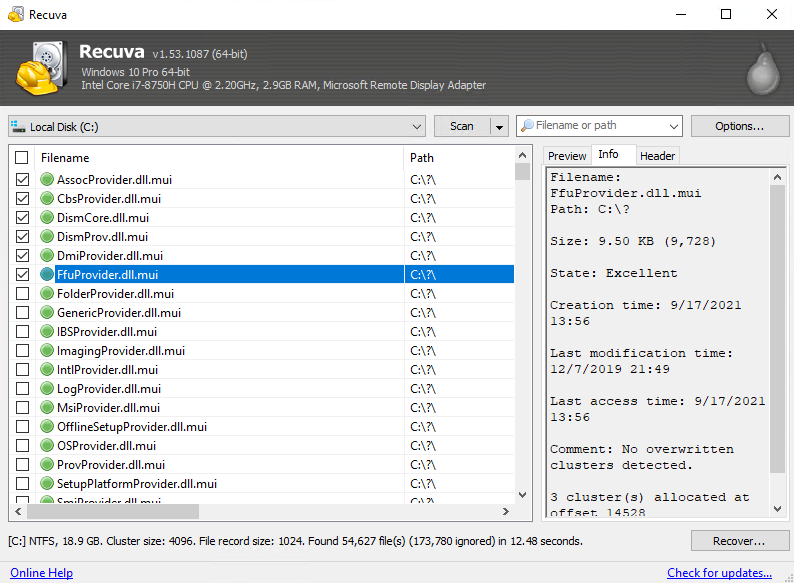Click the Piriform pear logo in header
This screenshot has height=583, width=794.
(x=764, y=69)
